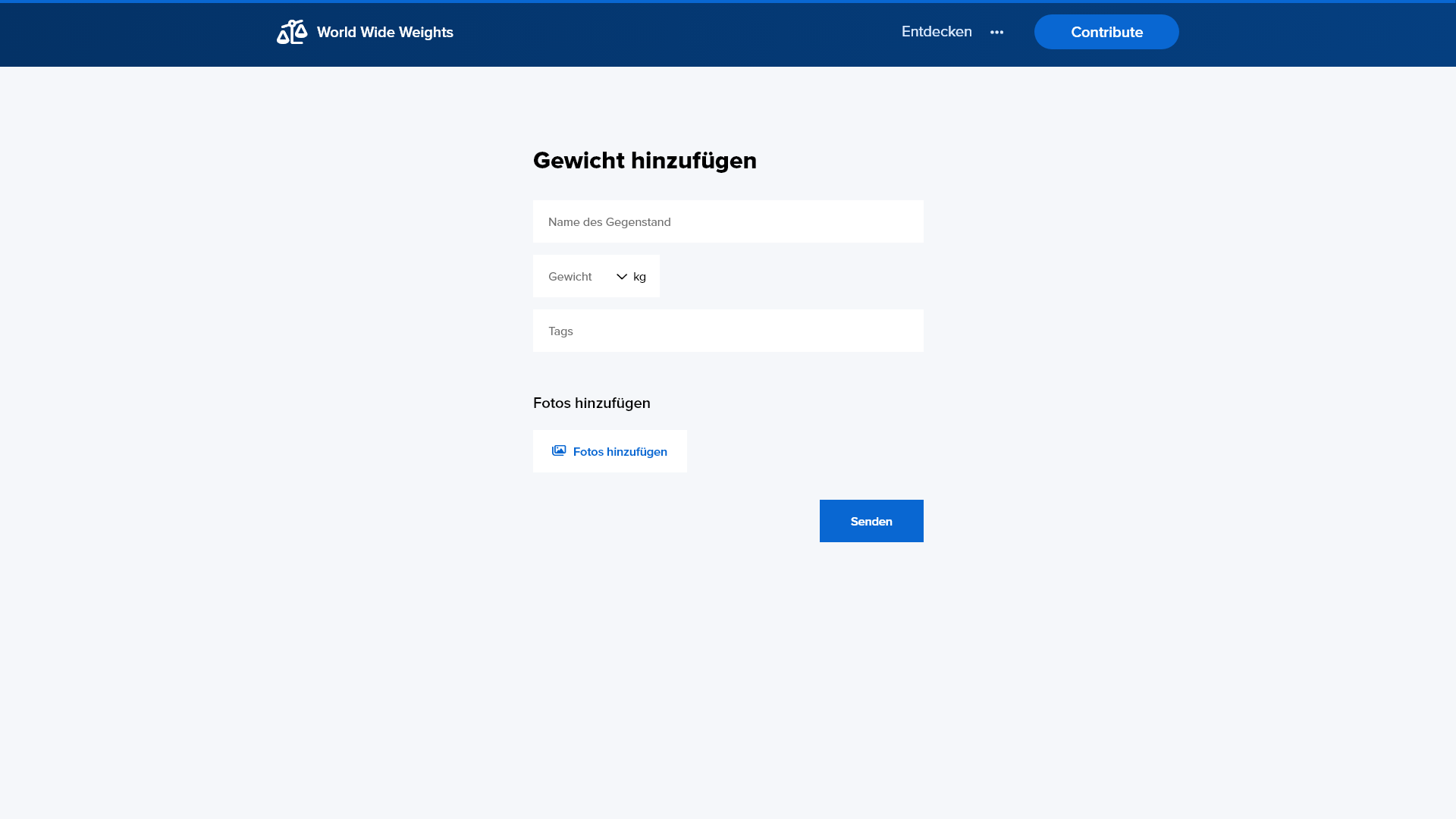Open the Entdecken menu item
The height and width of the screenshot is (819, 1456).
click(936, 32)
